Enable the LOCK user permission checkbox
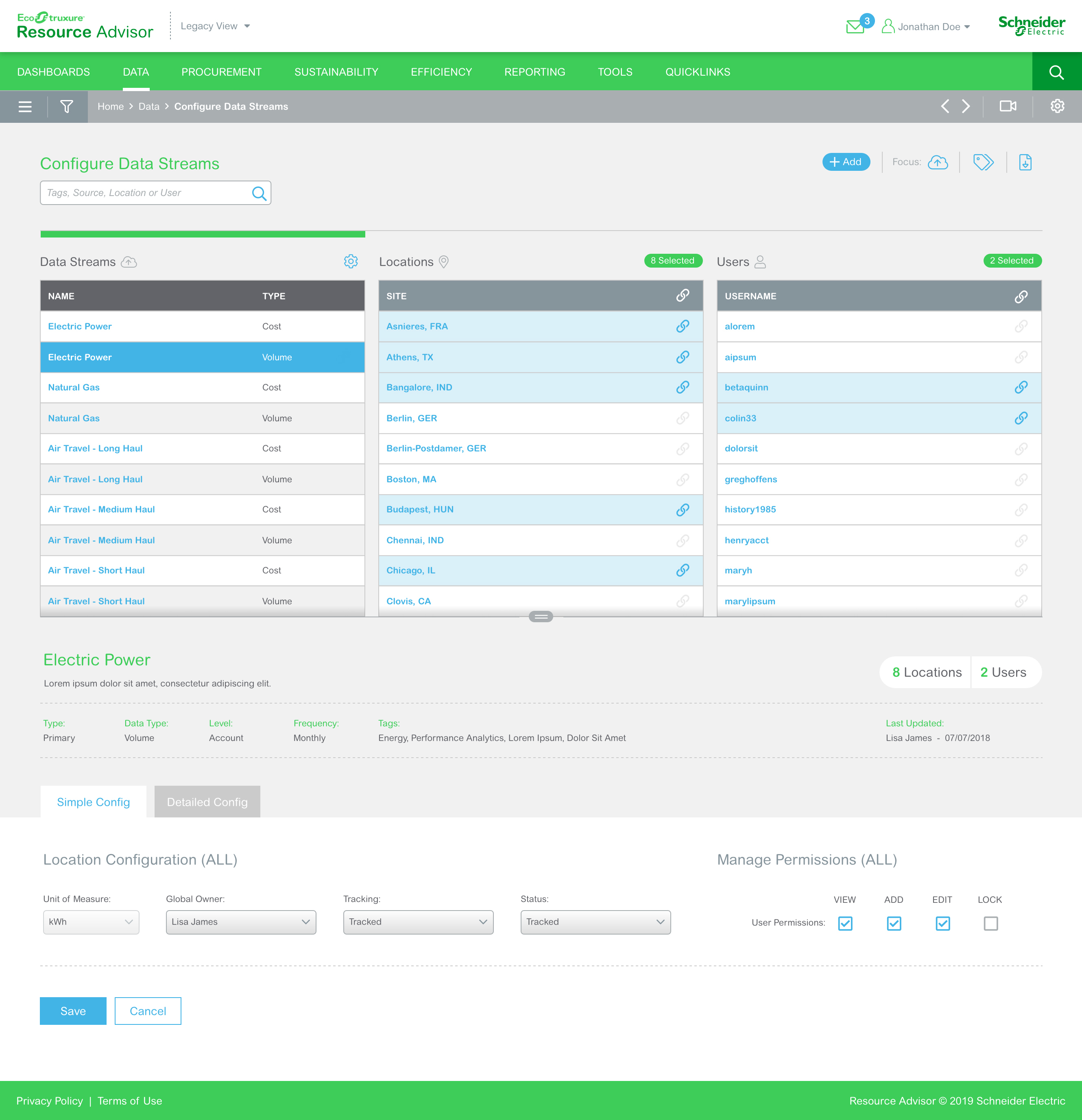 point(990,924)
